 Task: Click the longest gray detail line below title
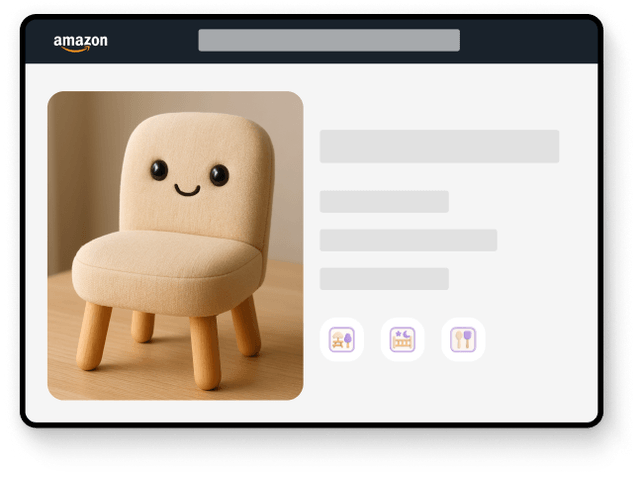(408, 240)
